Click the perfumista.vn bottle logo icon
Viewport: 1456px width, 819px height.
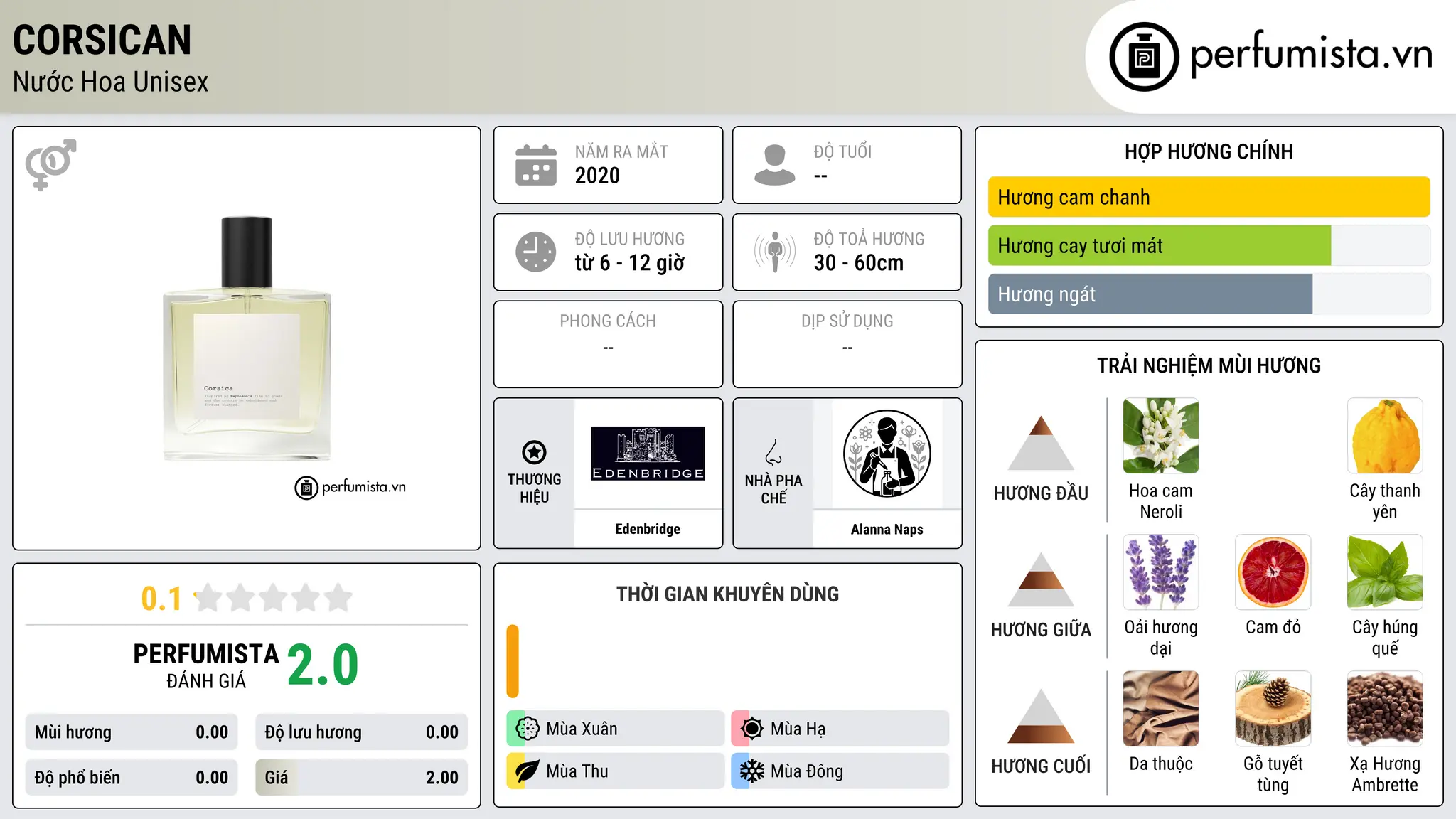click(x=1144, y=57)
